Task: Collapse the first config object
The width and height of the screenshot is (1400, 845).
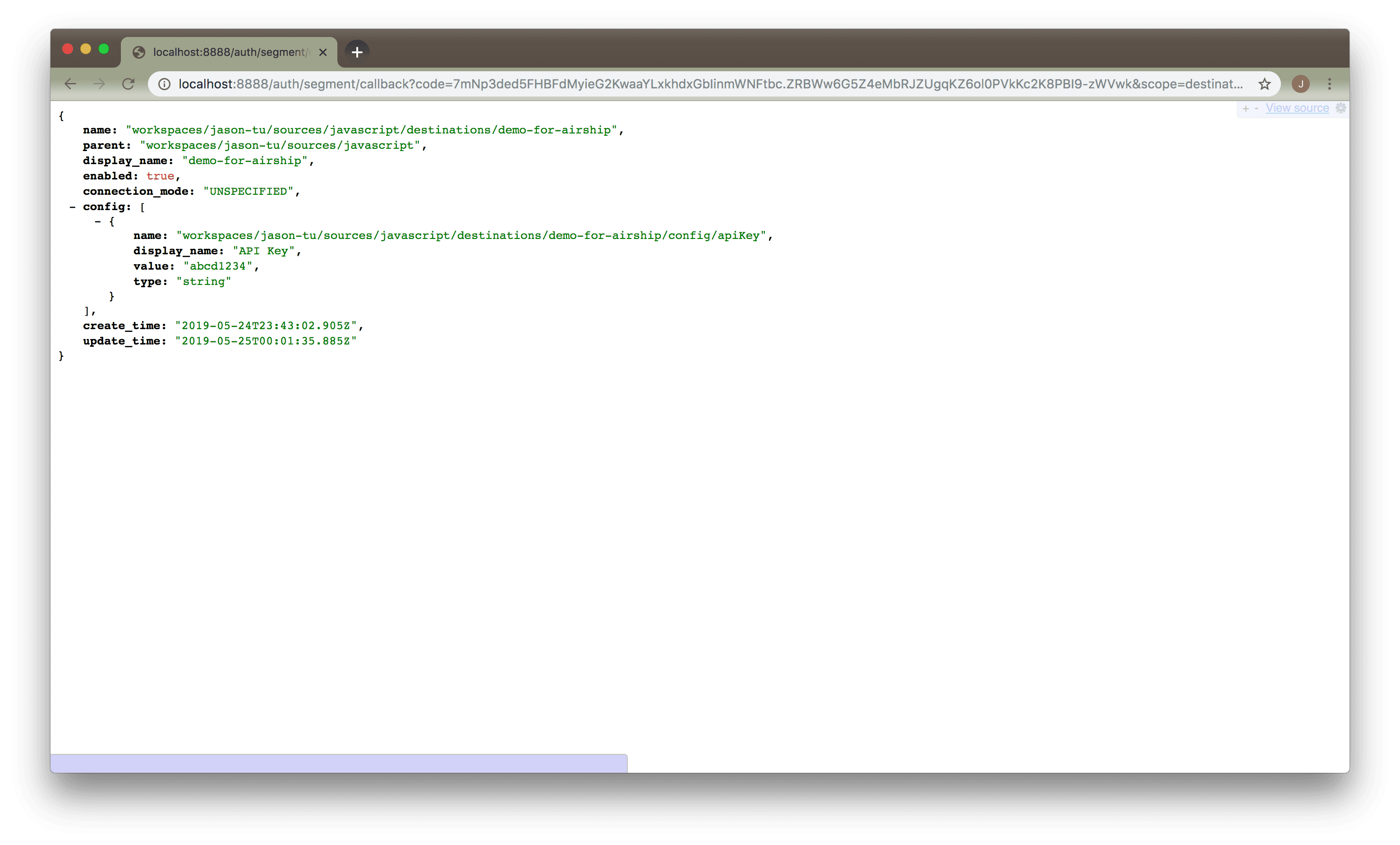Action: coord(98,221)
